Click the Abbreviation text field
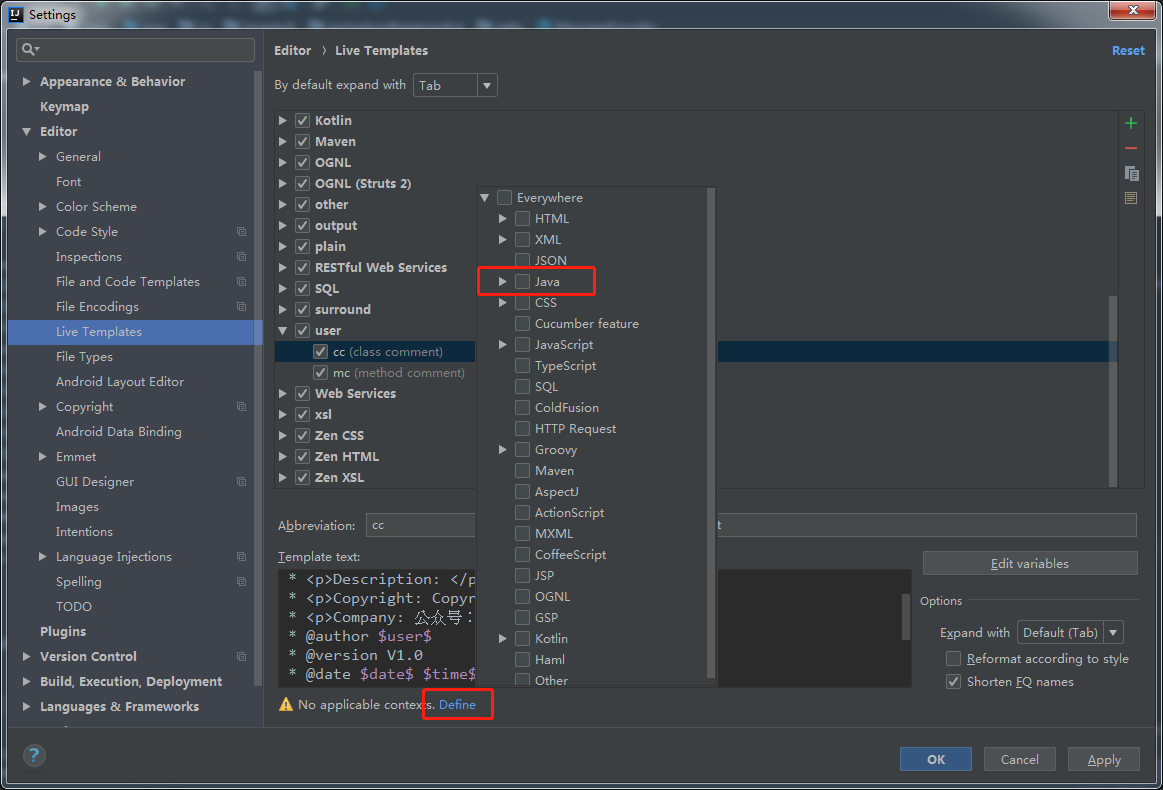The image size is (1163, 790). [420, 525]
